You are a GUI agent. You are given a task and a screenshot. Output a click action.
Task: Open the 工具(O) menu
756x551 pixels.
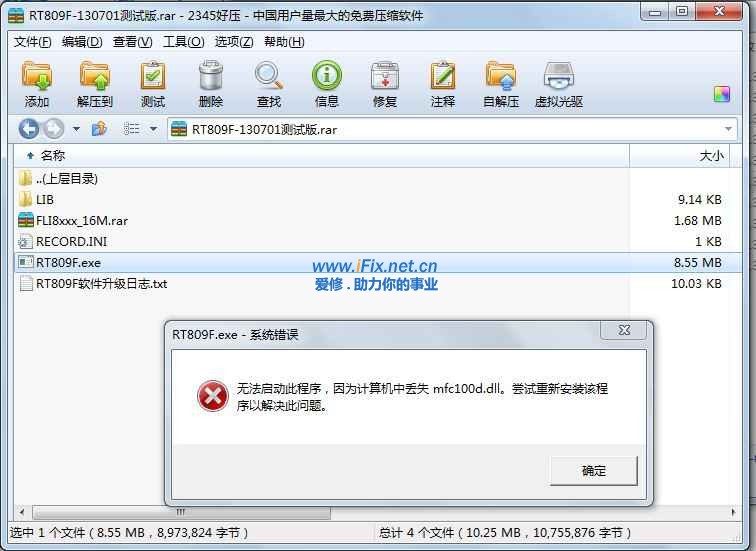[183, 42]
